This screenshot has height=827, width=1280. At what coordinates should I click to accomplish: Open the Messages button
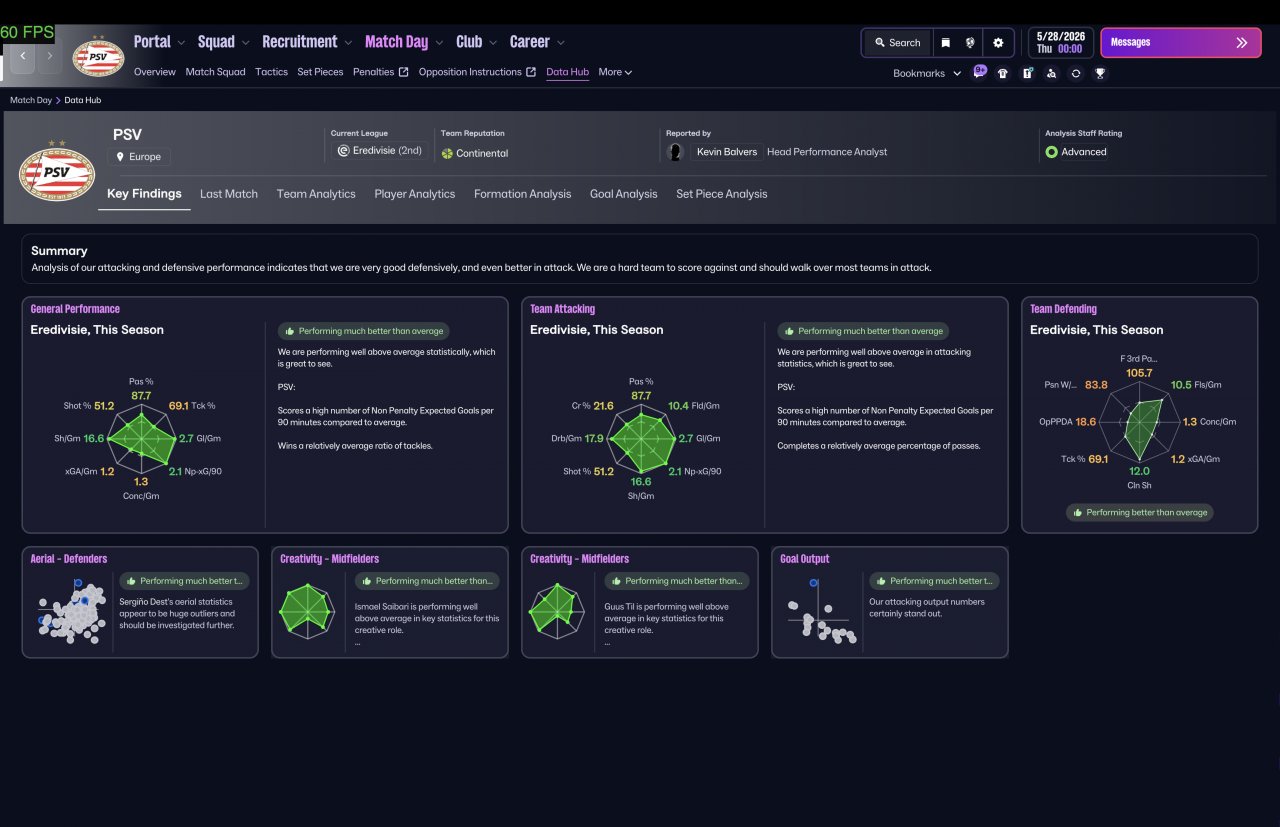point(1181,43)
